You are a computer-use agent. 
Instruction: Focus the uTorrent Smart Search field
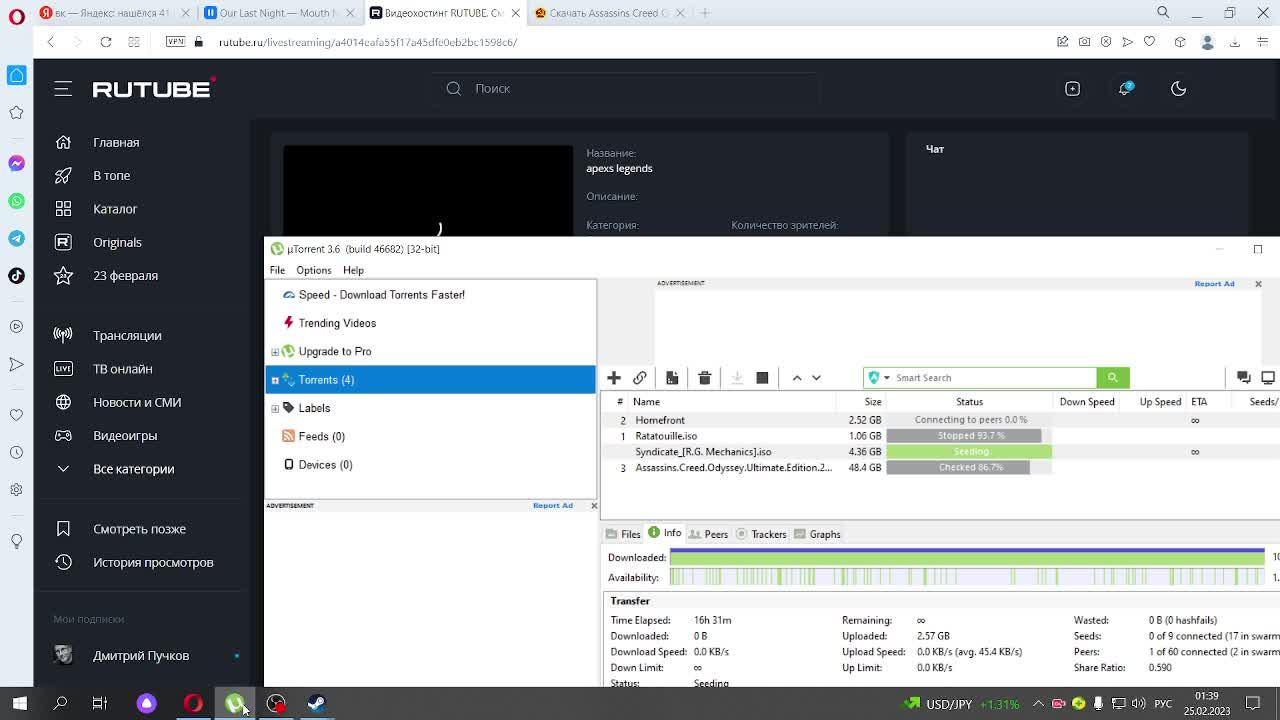tap(994, 378)
